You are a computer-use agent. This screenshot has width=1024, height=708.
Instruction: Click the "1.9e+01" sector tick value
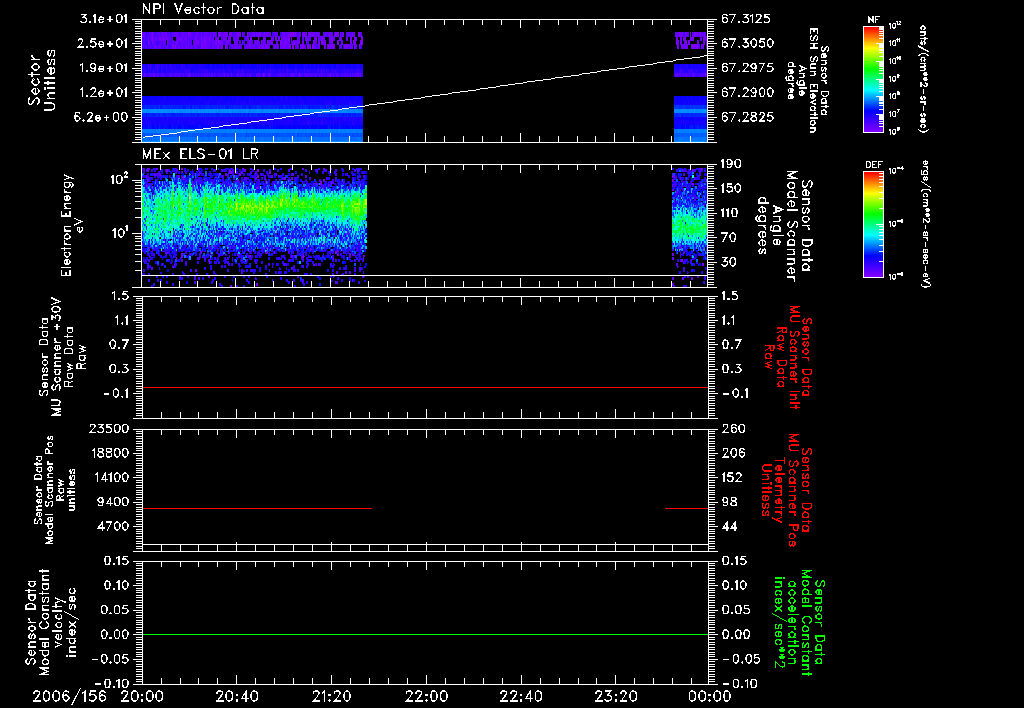104,68
